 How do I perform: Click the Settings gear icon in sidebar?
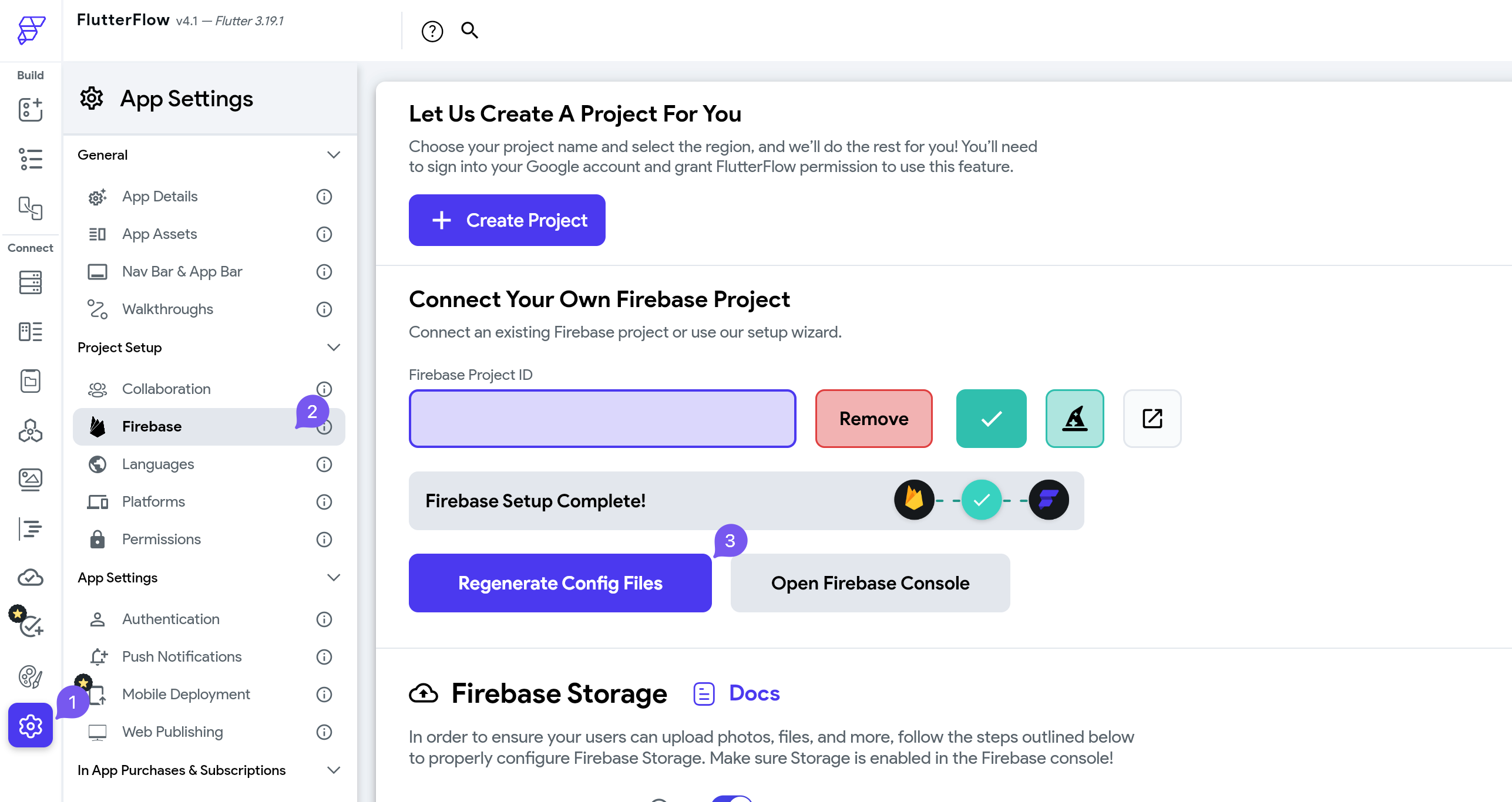click(31, 726)
